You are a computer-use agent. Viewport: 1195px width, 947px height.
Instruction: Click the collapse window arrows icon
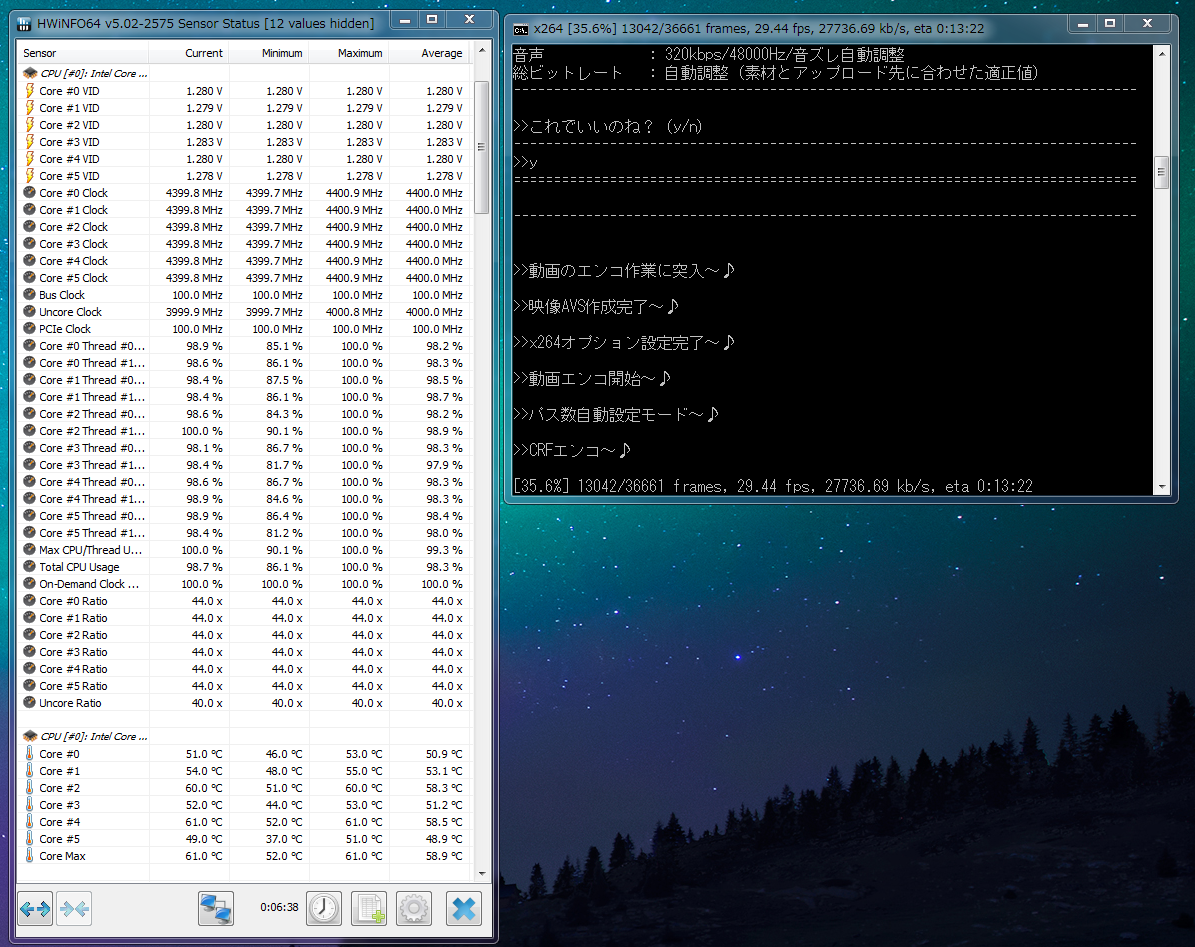[74, 908]
